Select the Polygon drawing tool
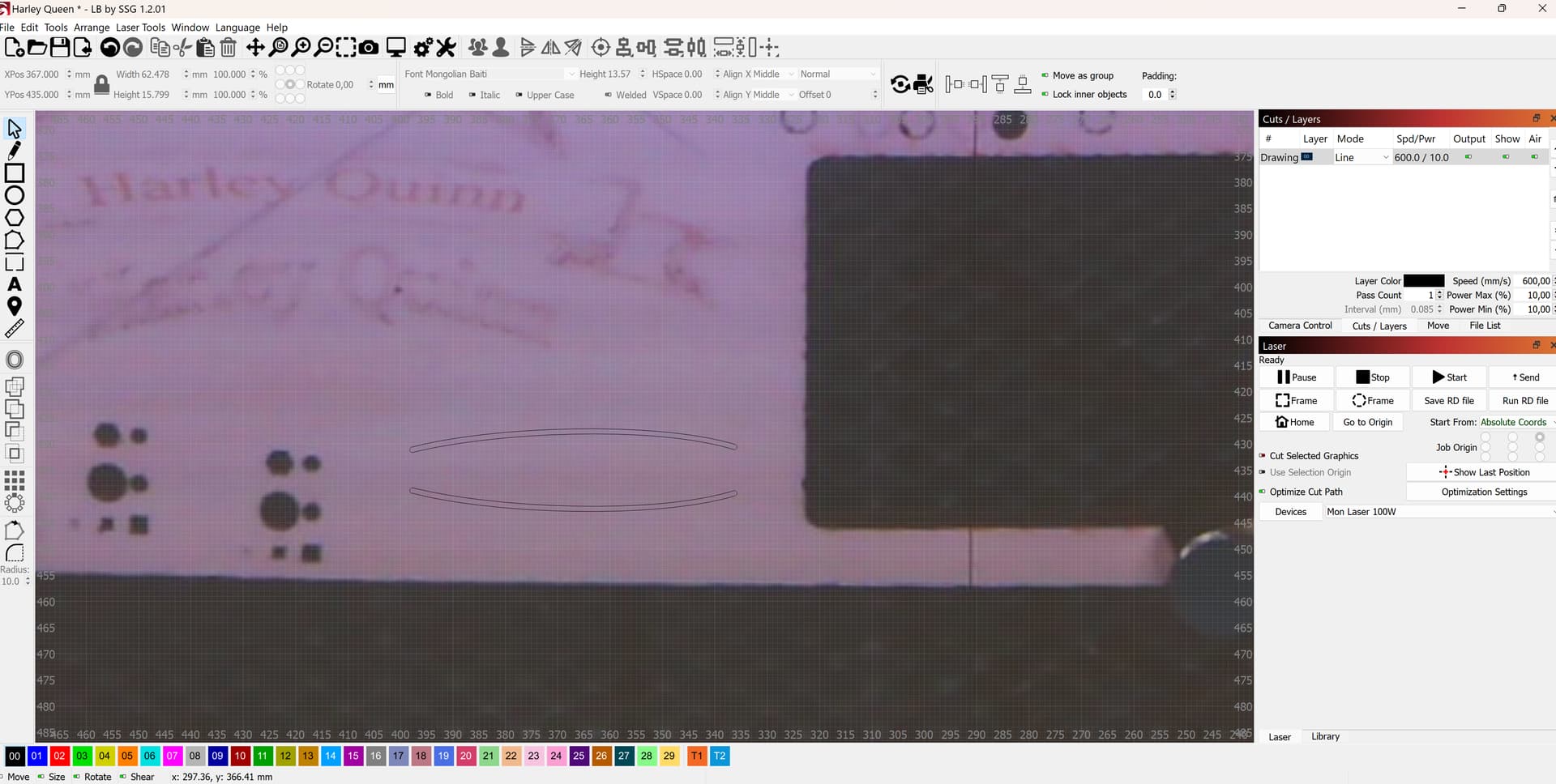 click(15, 218)
